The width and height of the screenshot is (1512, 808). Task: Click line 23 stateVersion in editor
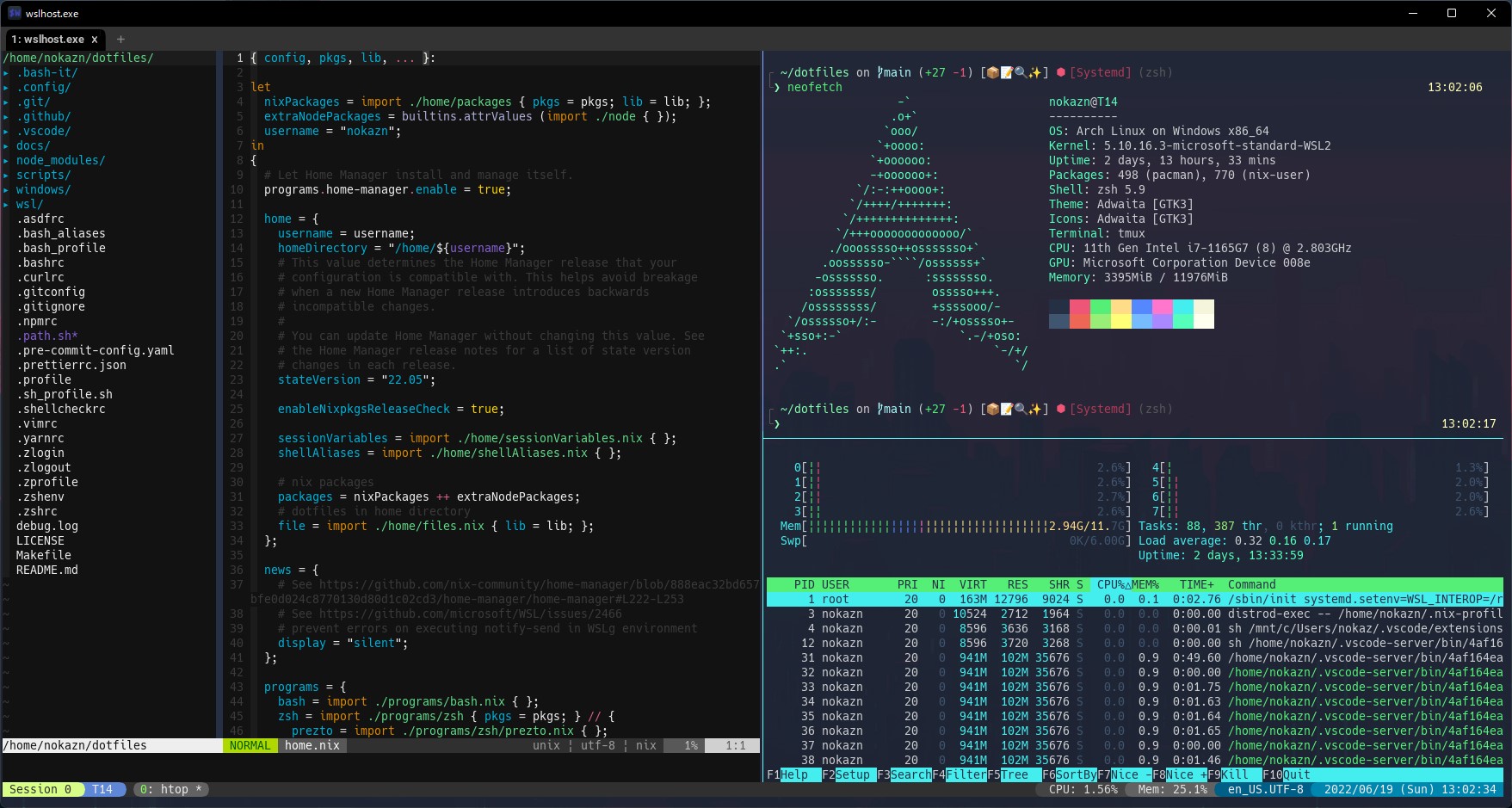pyautogui.click(x=357, y=379)
